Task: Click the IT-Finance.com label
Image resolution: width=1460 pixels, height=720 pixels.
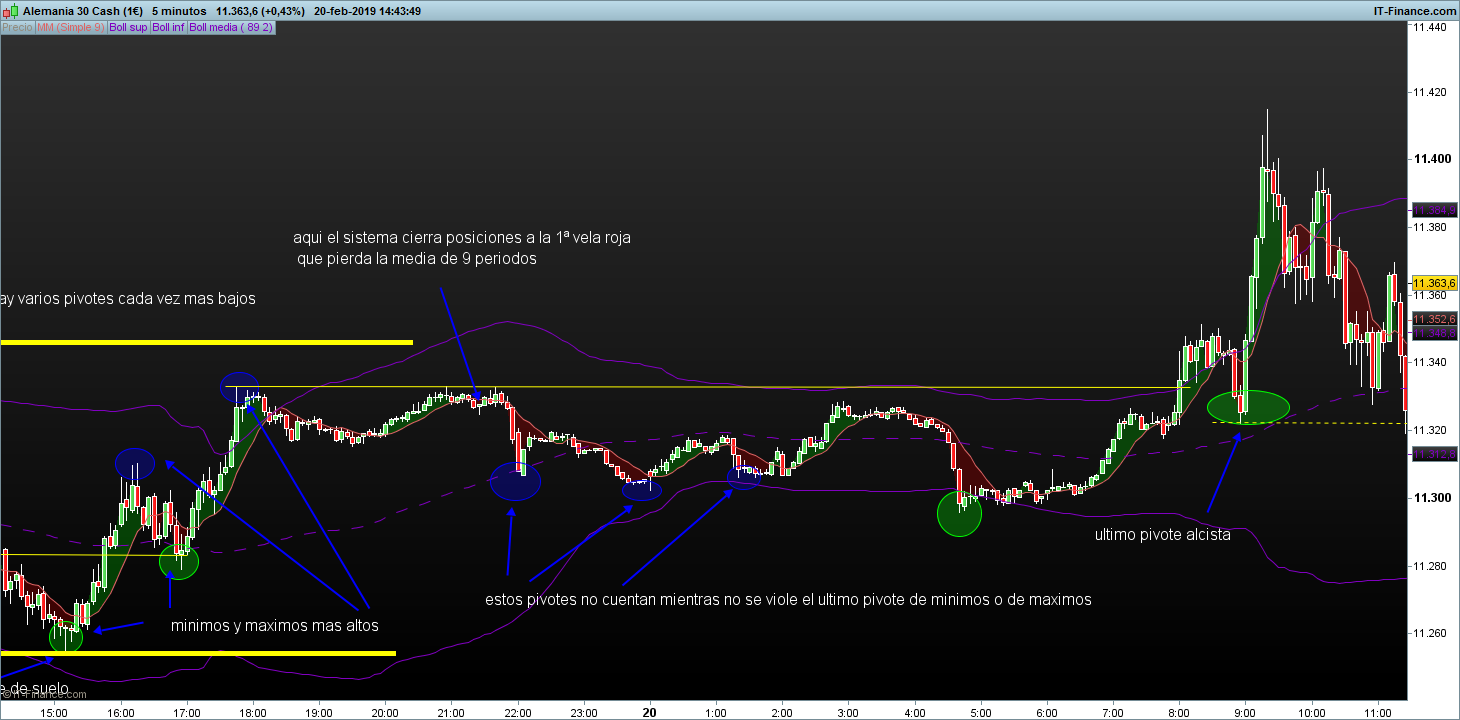Action: tap(1415, 10)
